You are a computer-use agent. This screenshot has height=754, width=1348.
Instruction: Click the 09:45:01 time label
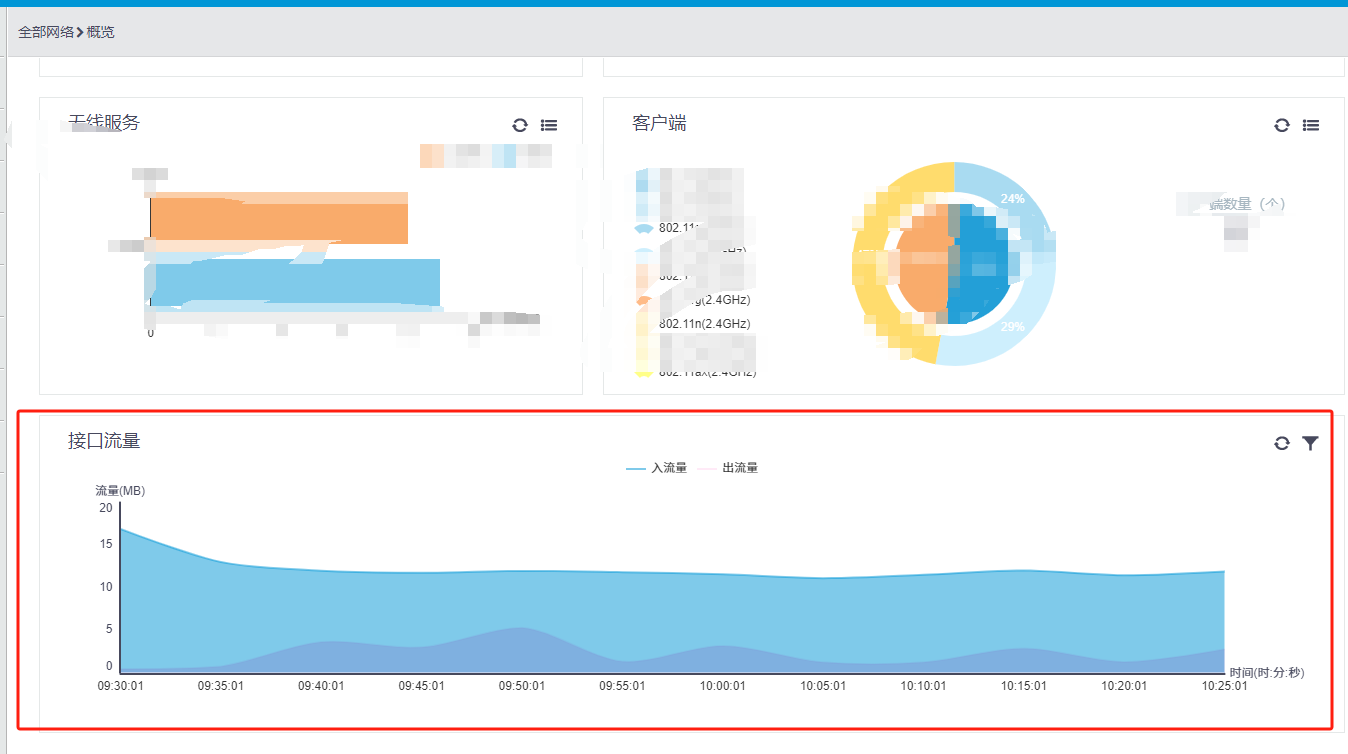(x=422, y=687)
